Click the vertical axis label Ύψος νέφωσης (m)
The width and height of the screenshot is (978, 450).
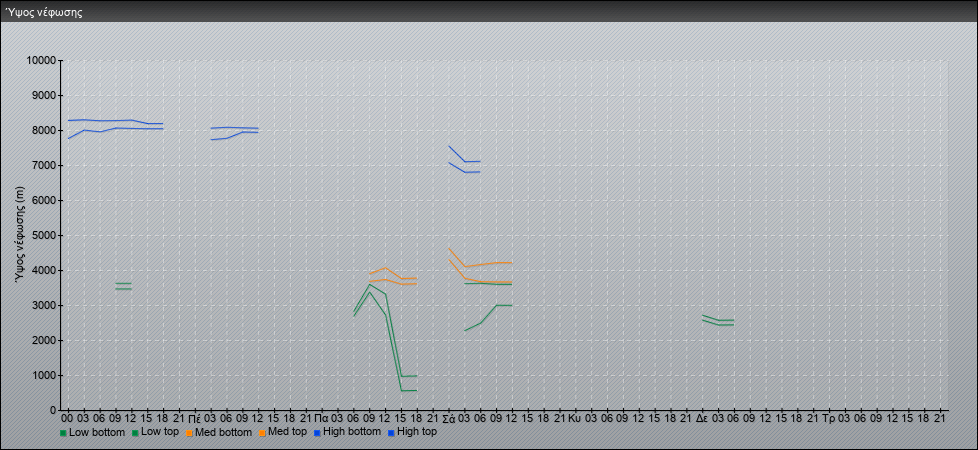coord(21,235)
